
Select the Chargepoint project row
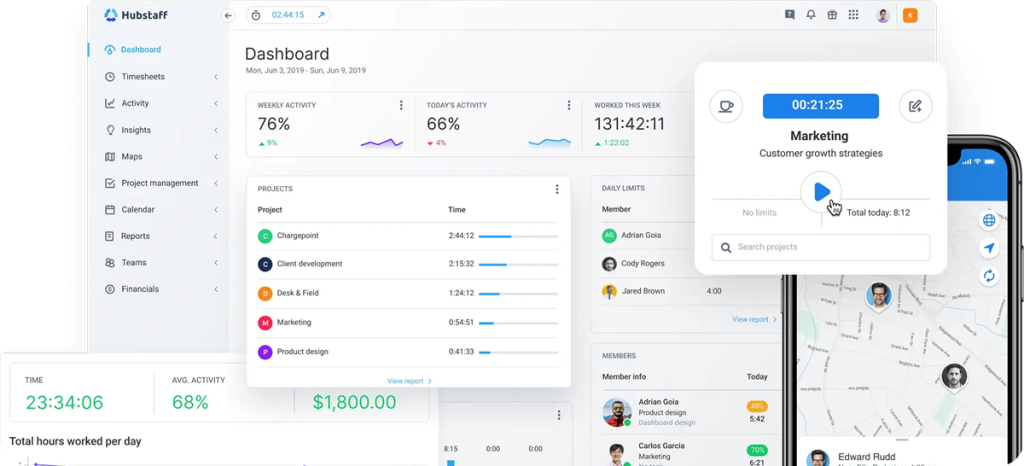(x=408, y=236)
